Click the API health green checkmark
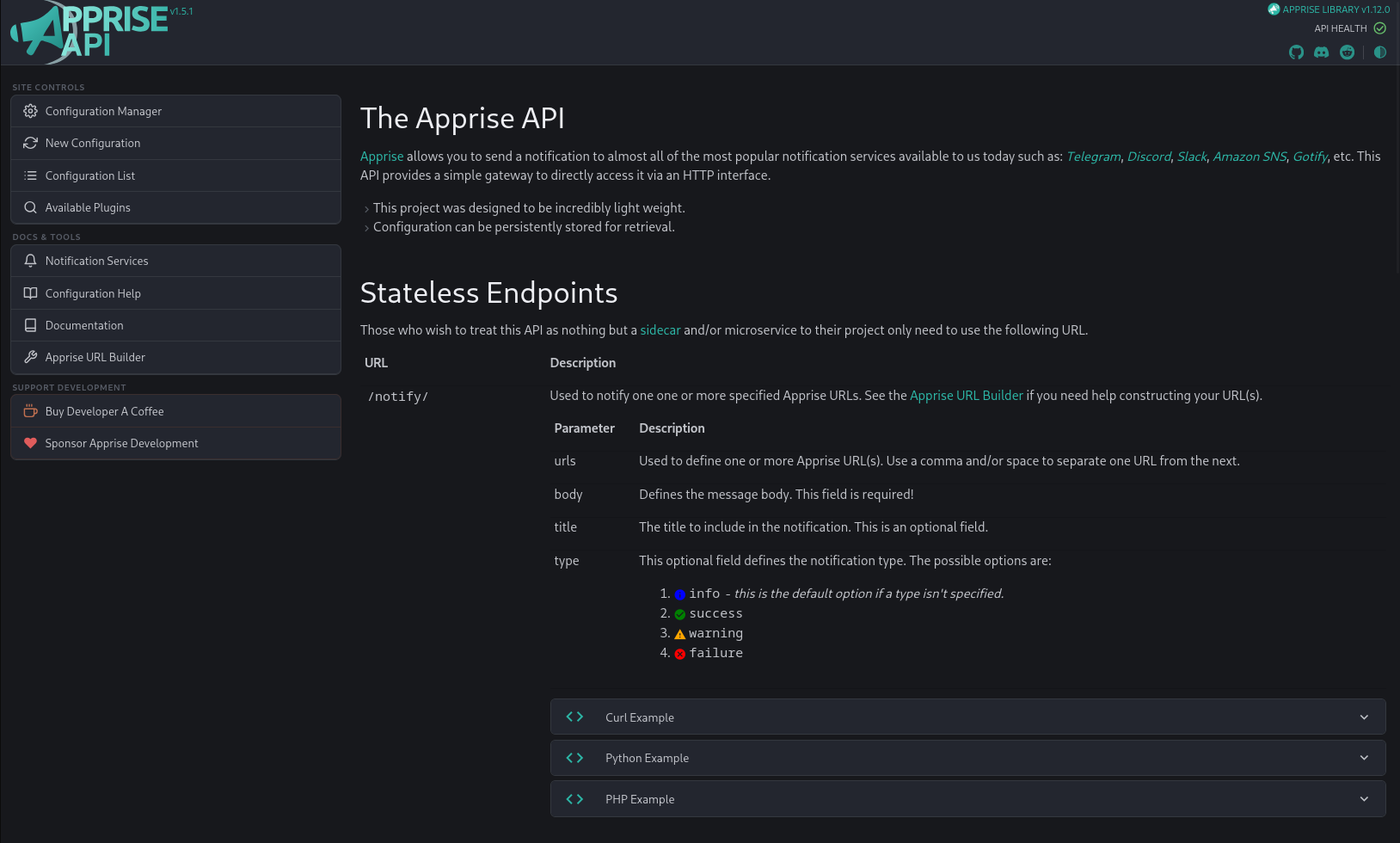The height and width of the screenshot is (843, 1400). click(x=1380, y=28)
